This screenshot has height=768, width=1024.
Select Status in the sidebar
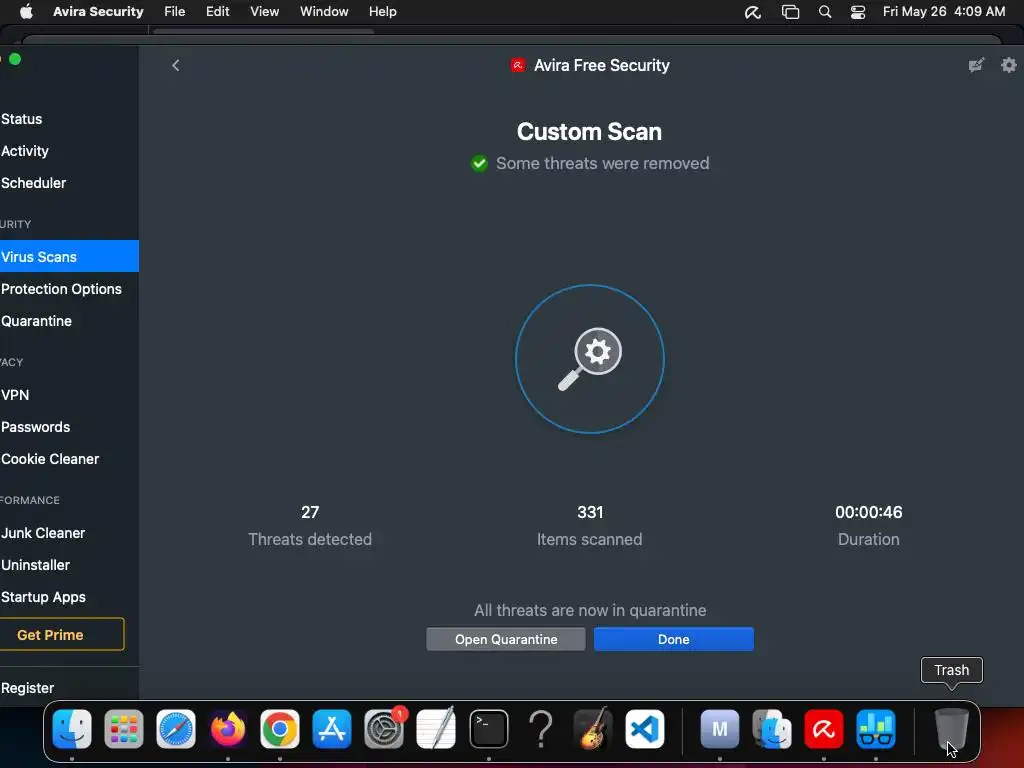click(22, 119)
